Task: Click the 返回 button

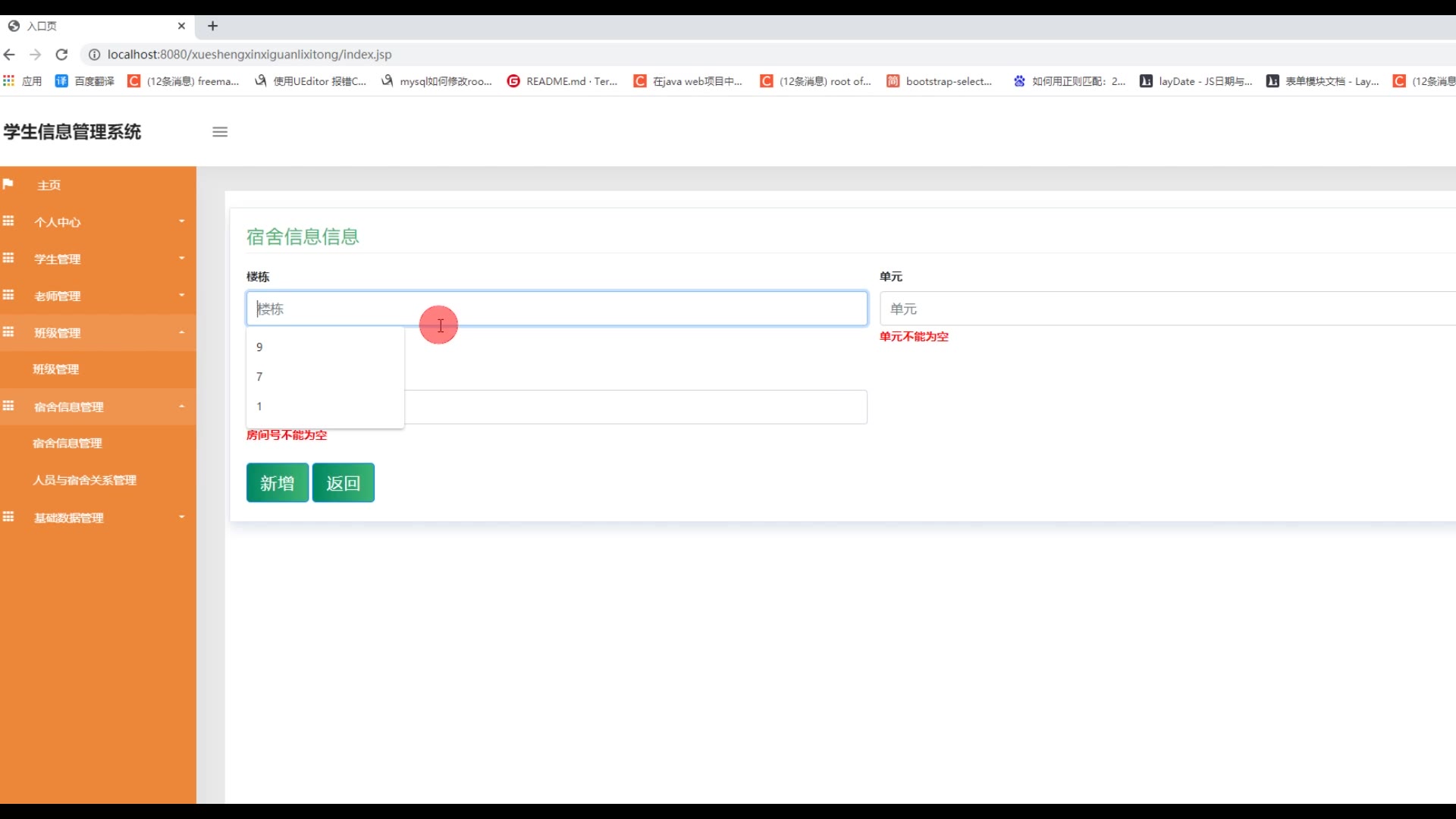Action: [x=343, y=483]
